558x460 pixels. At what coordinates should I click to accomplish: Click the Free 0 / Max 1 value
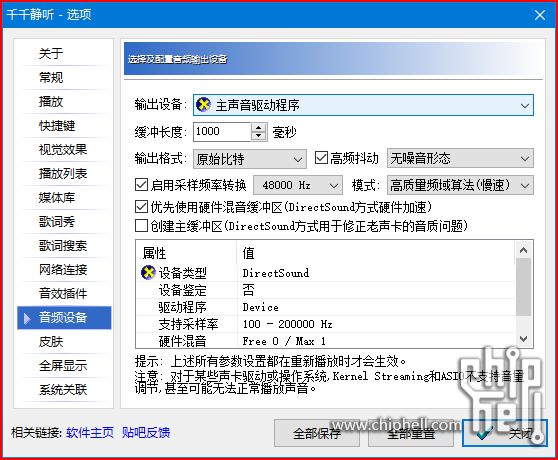click(x=284, y=341)
